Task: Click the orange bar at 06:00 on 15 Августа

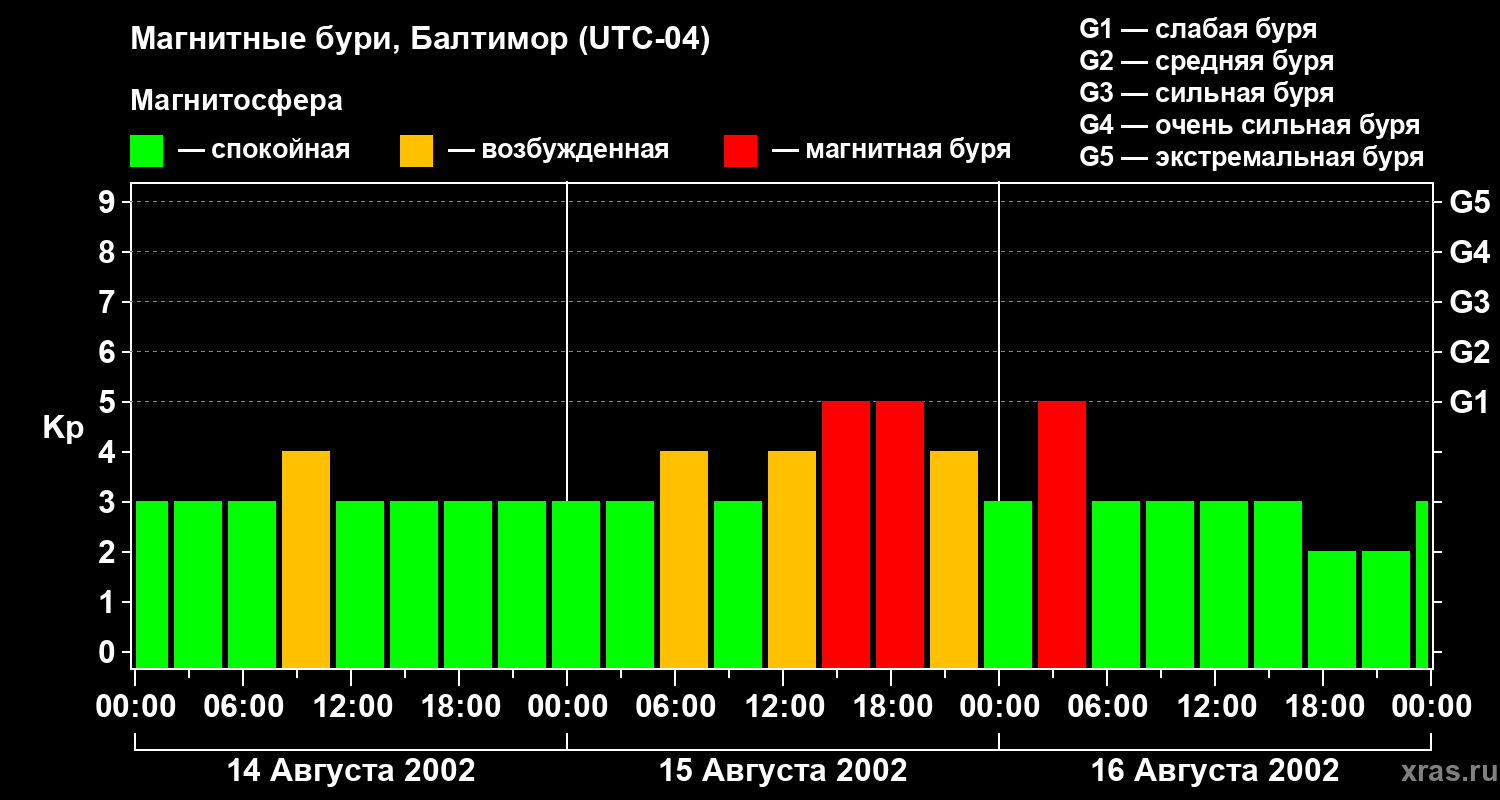Action: [684, 559]
